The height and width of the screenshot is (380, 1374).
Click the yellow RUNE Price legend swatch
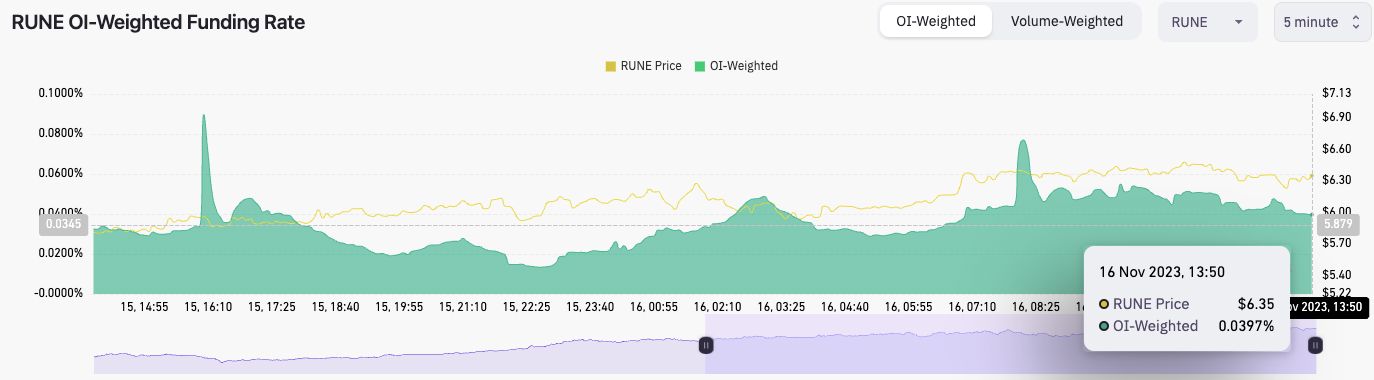pos(611,66)
